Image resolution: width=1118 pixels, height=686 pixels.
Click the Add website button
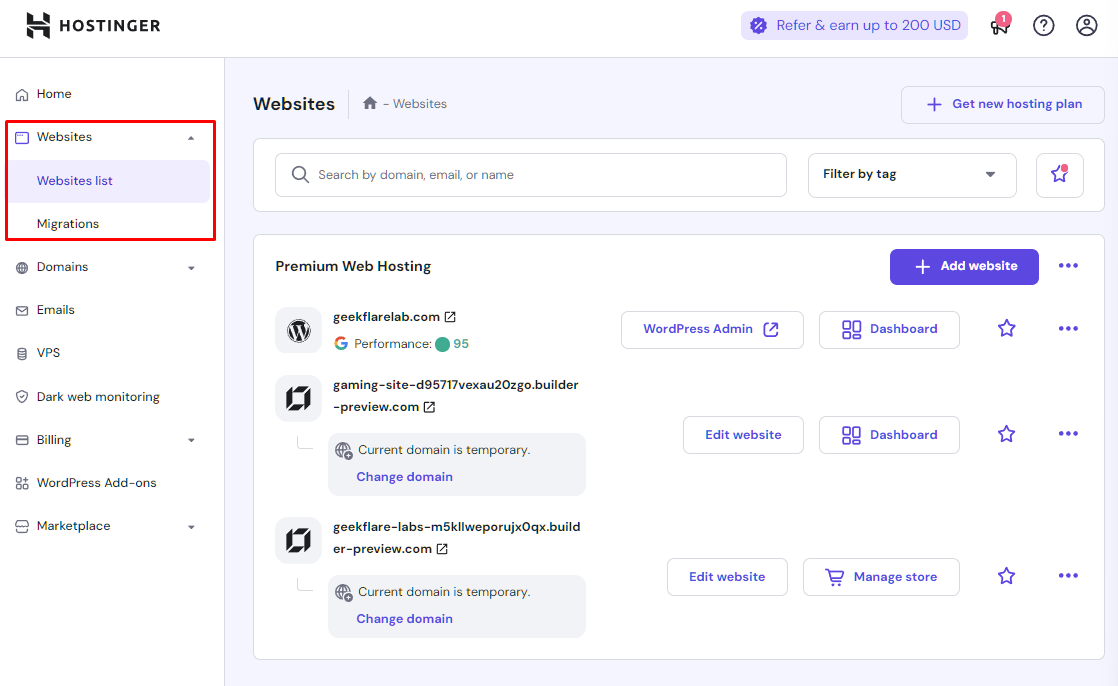963,266
